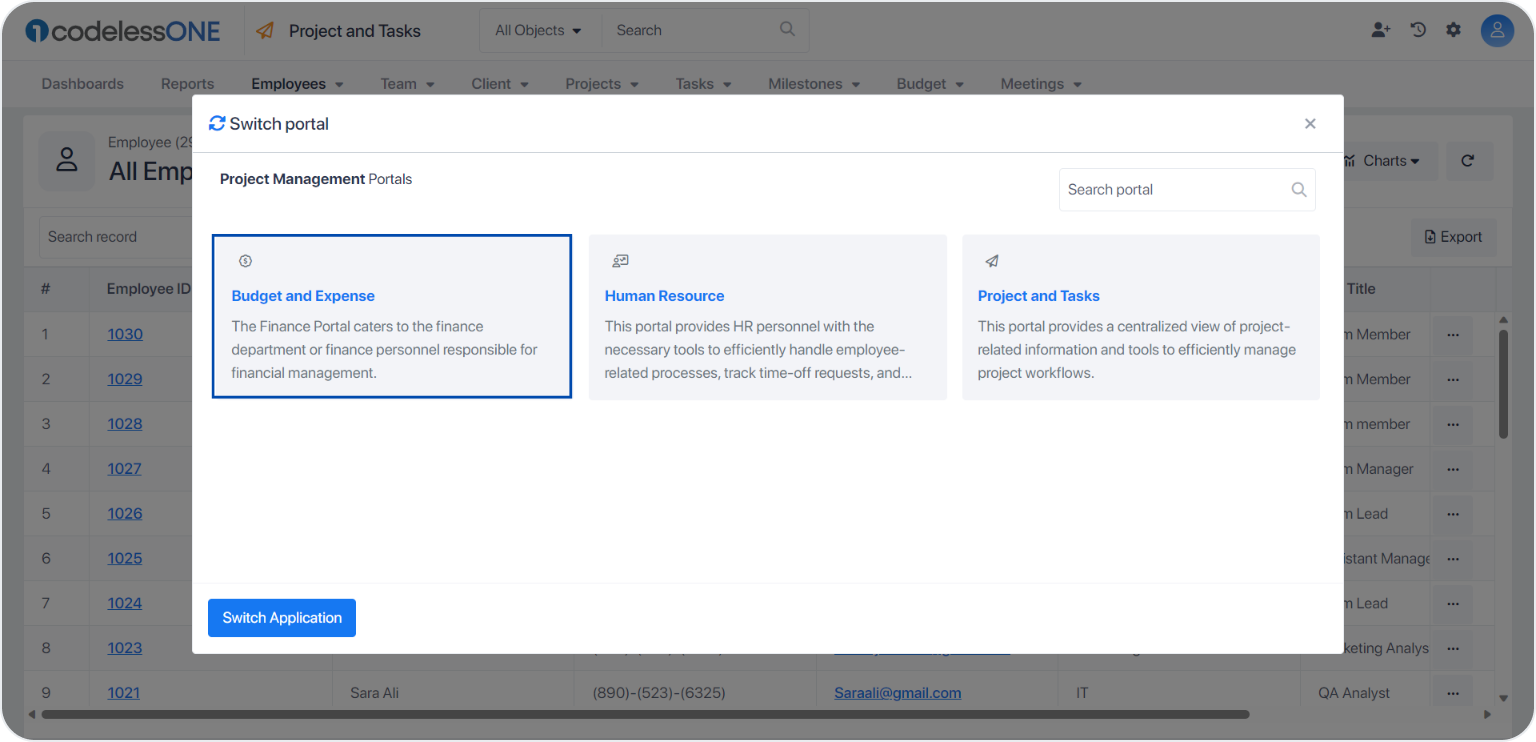Click the global search magnifier icon
Viewport: 1536px width, 742px height.
(788, 29)
